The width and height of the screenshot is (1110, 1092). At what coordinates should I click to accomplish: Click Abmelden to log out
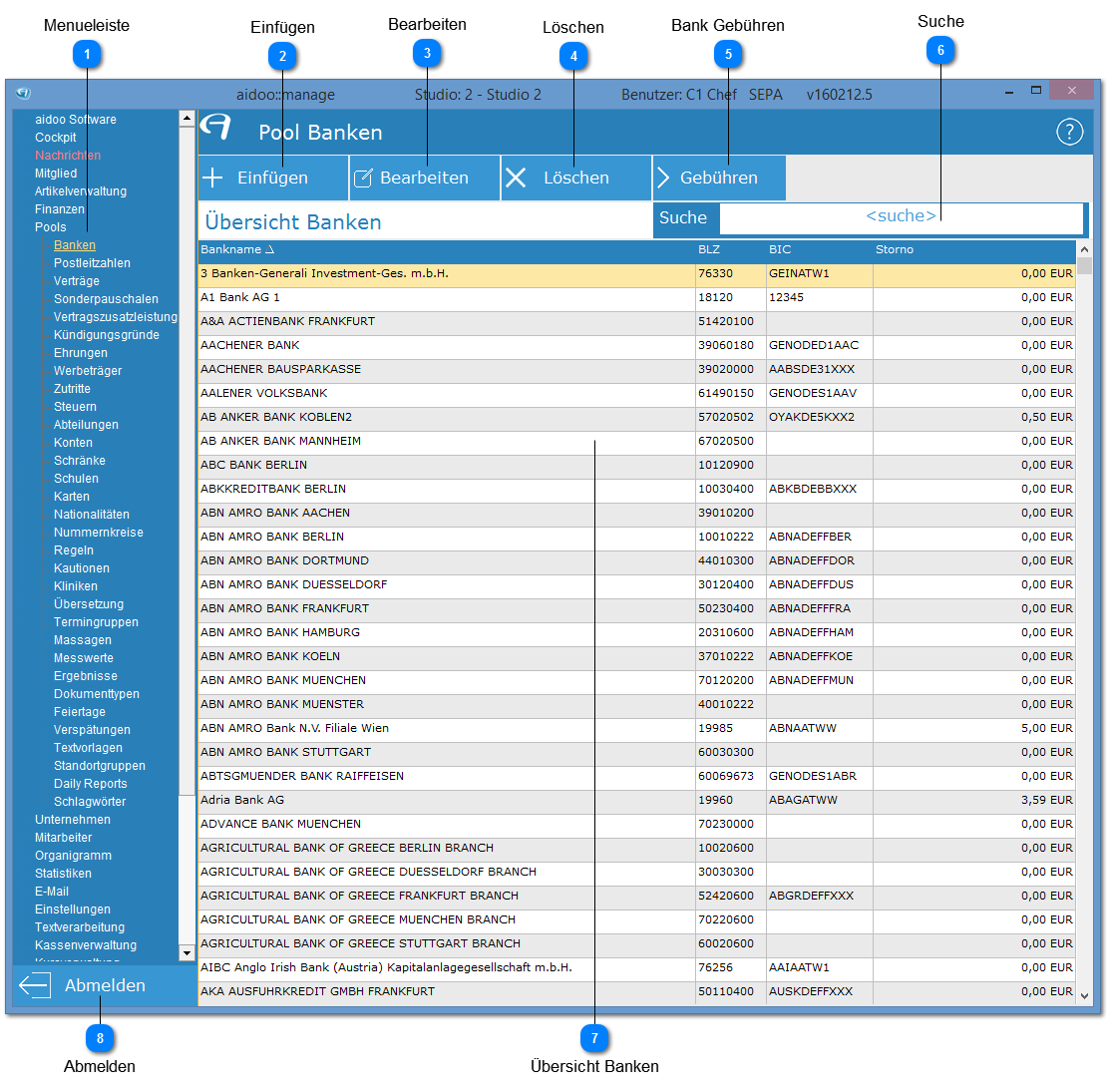pos(104,985)
